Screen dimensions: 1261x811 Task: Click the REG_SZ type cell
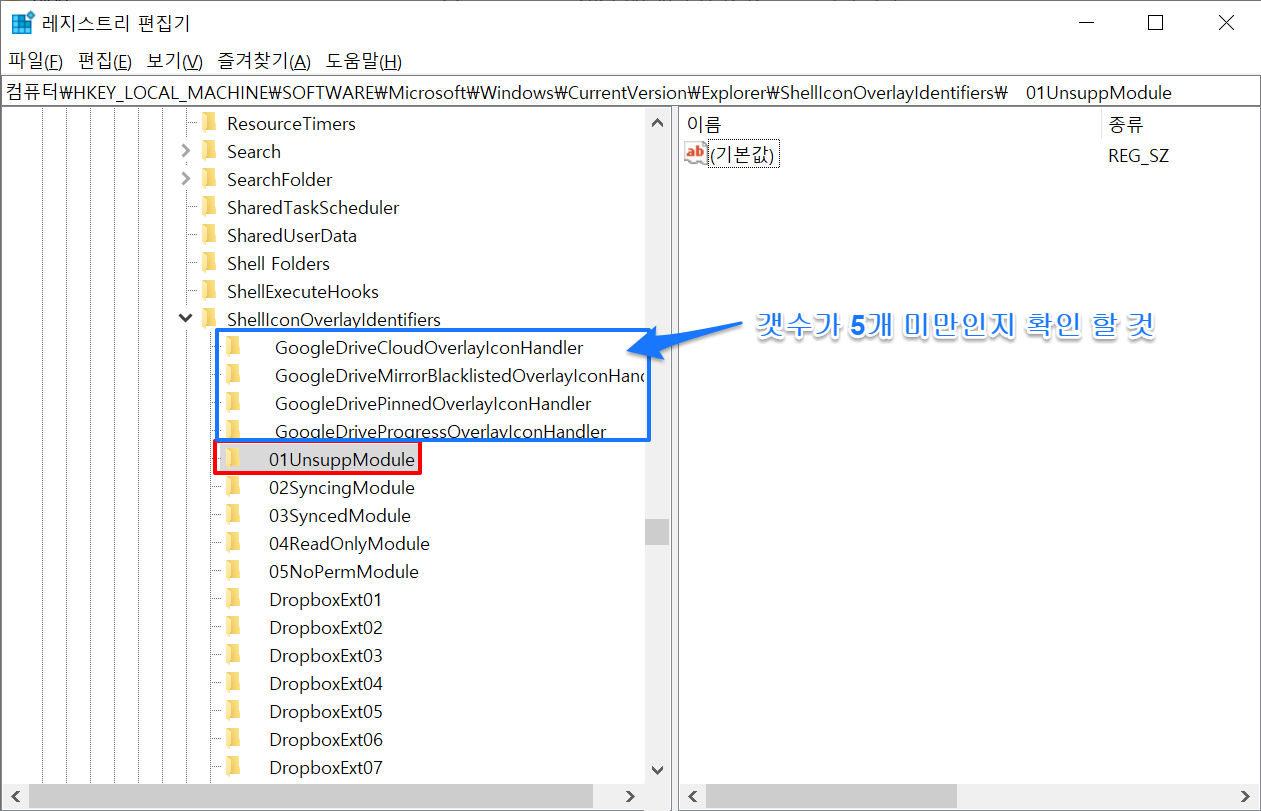[1138, 156]
